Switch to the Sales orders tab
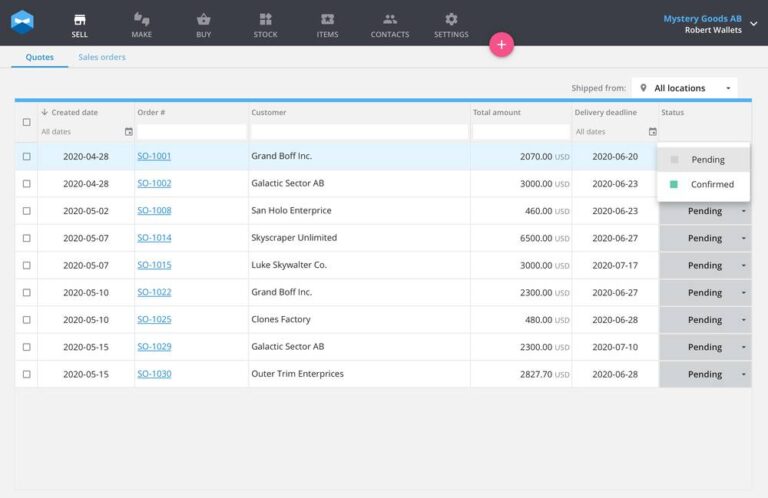768x498 pixels. (102, 57)
